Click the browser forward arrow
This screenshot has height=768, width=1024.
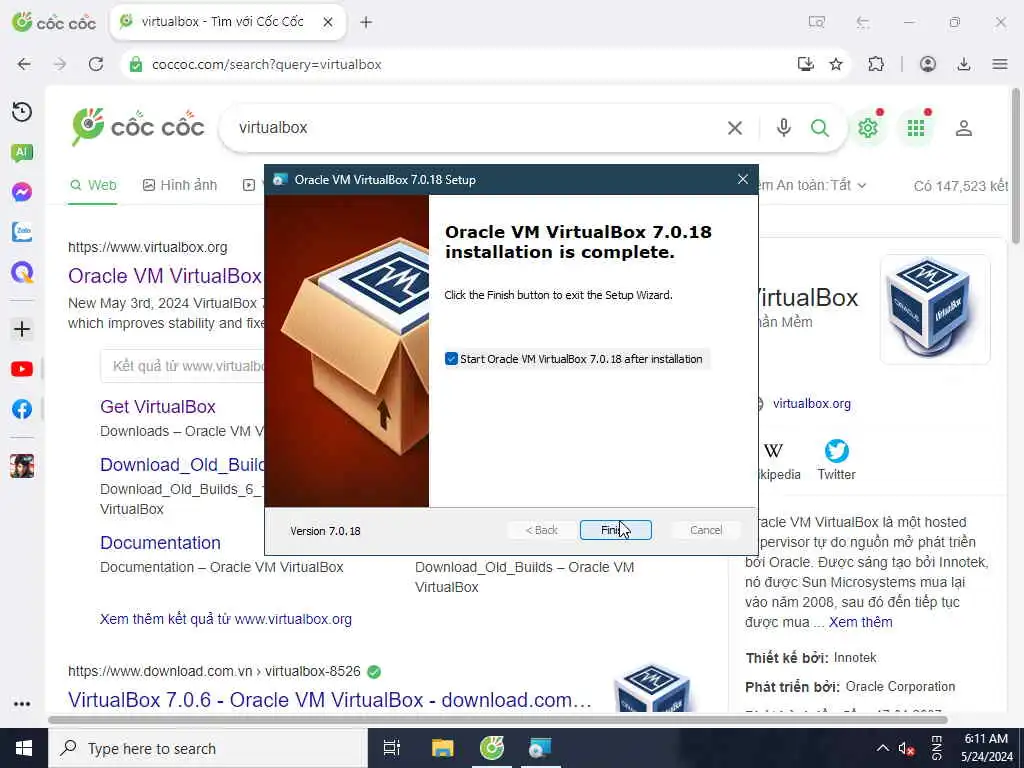click(60, 64)
